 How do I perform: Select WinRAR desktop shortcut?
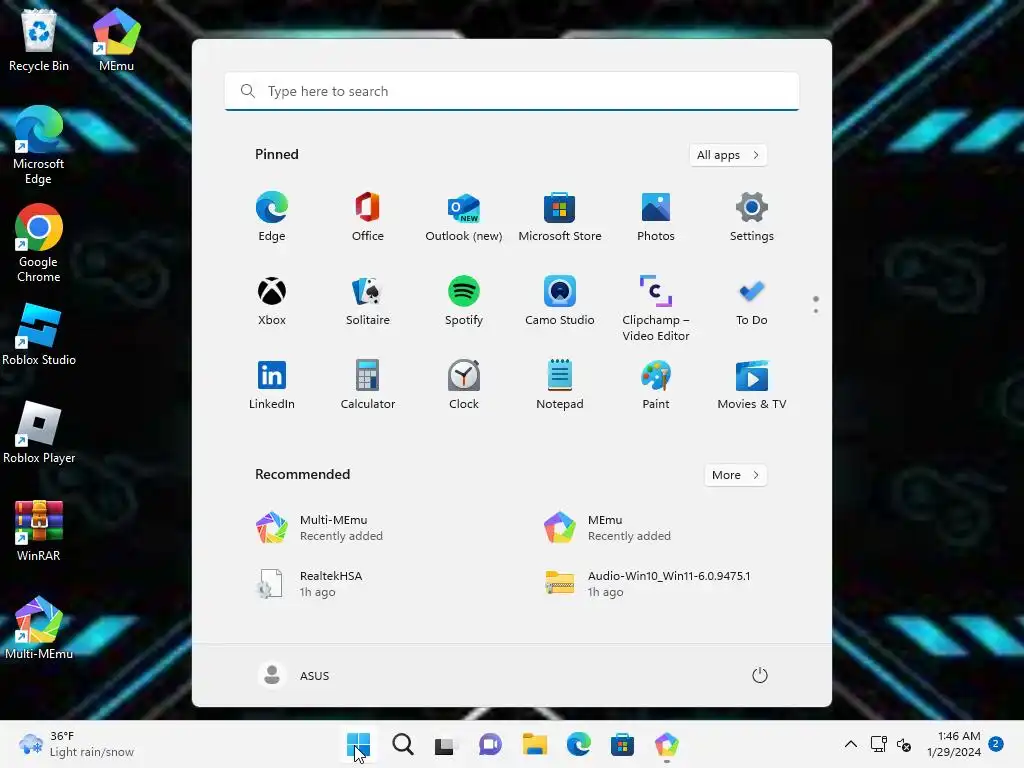tap(39, 530)
